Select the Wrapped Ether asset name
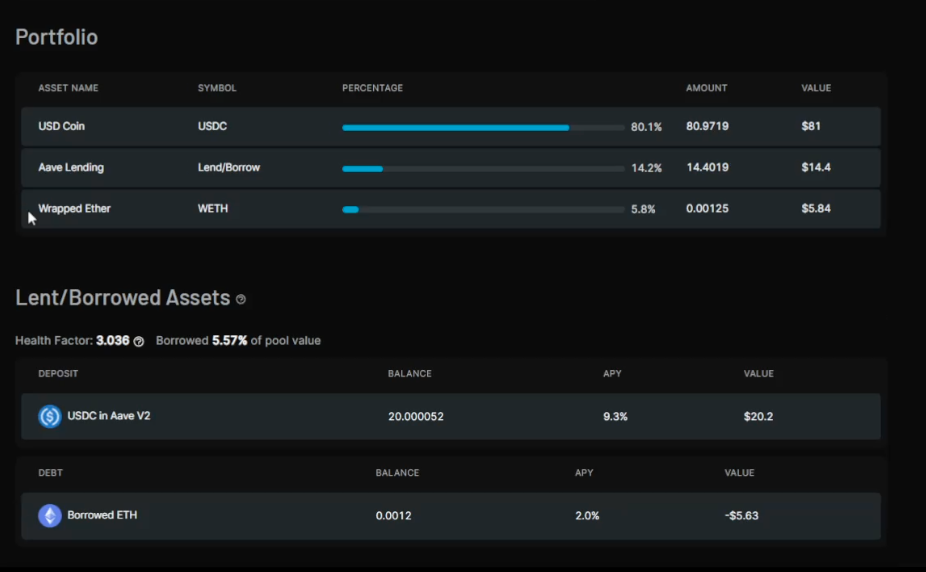The height and width of the screenshot is (572, 926). pos(74,208)
